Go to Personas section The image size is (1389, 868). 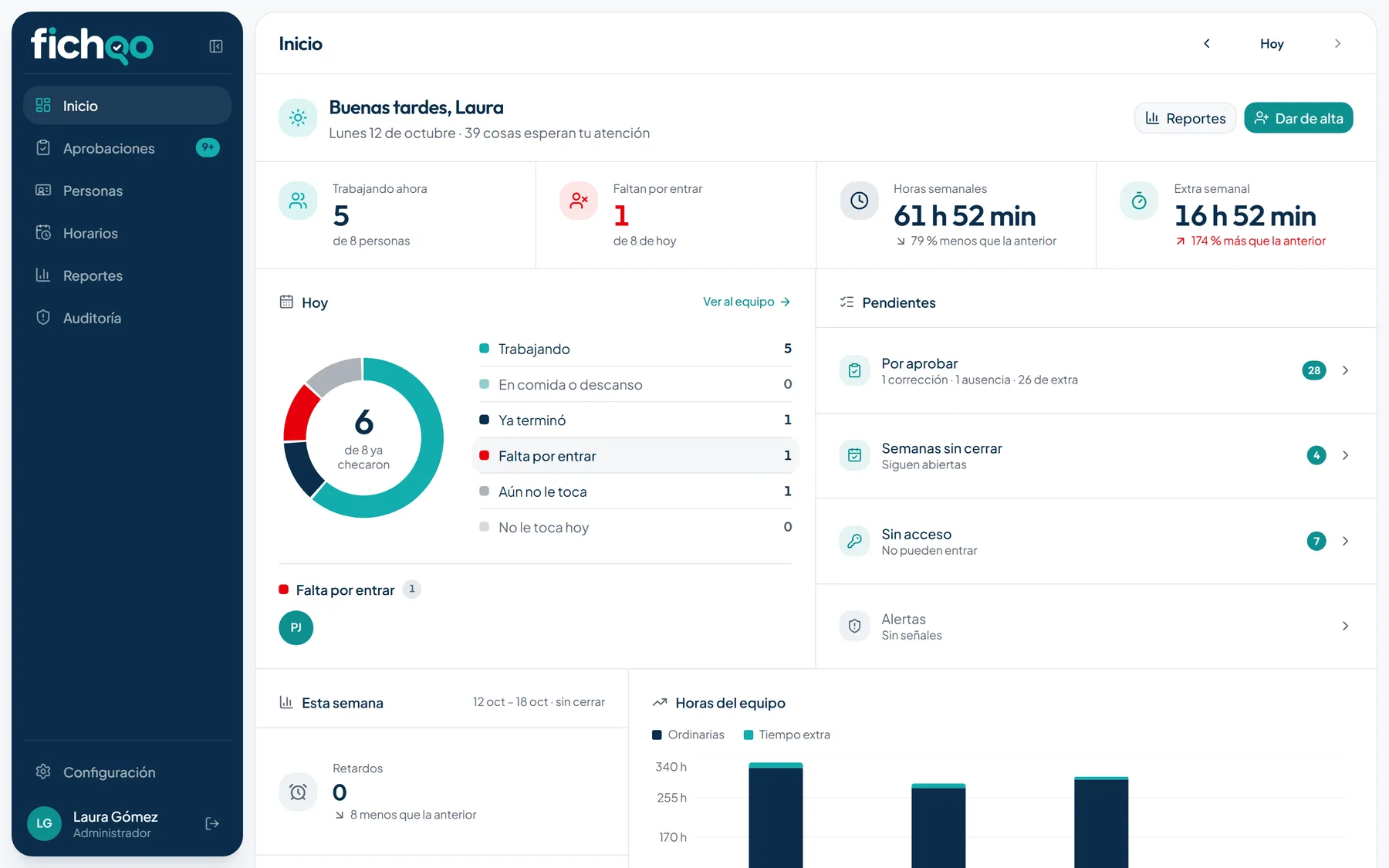click(x=127, y=191)
